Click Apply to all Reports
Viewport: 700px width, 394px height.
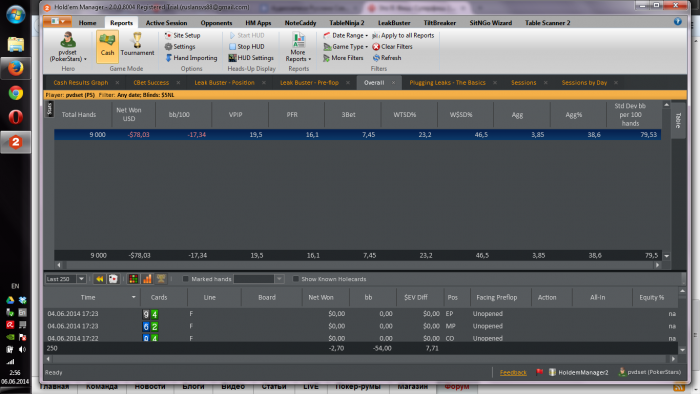tap(403, 35)
